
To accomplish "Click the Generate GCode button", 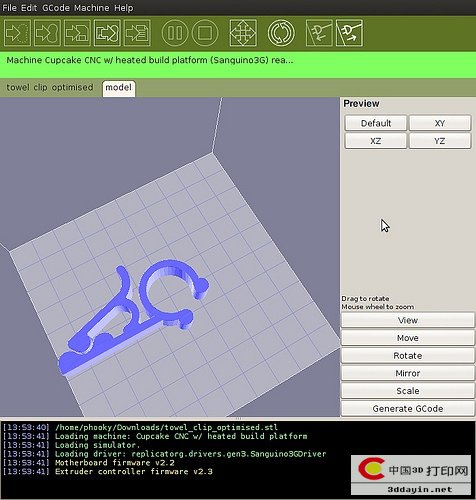I will pos(408,409).
